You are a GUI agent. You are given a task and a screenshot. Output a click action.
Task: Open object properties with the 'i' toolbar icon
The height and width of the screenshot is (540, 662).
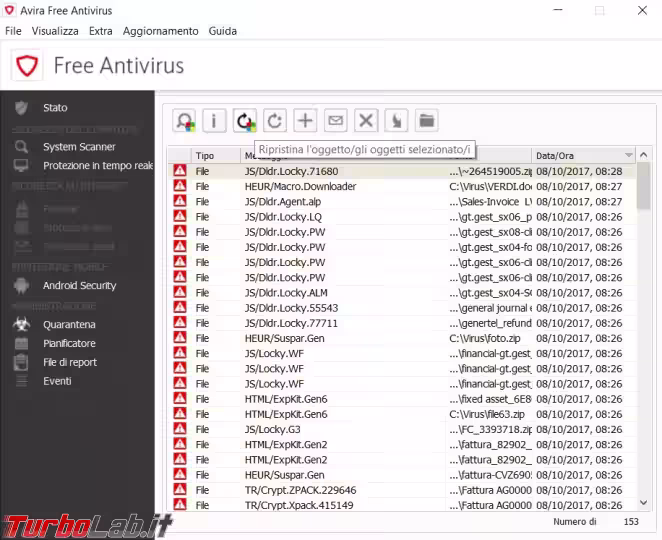214,121
